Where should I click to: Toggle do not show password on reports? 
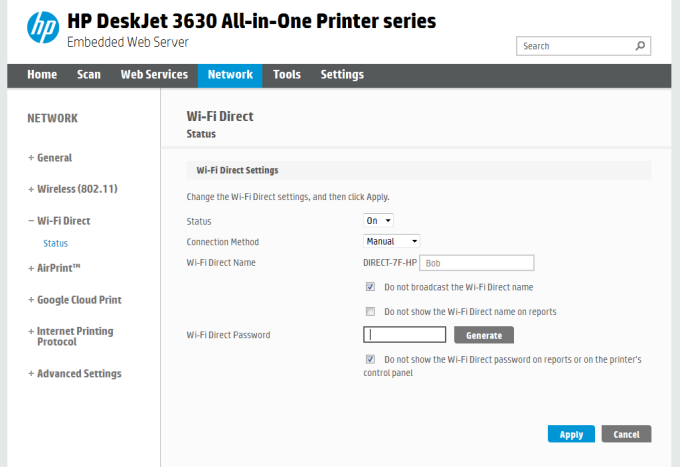point(371,359)
